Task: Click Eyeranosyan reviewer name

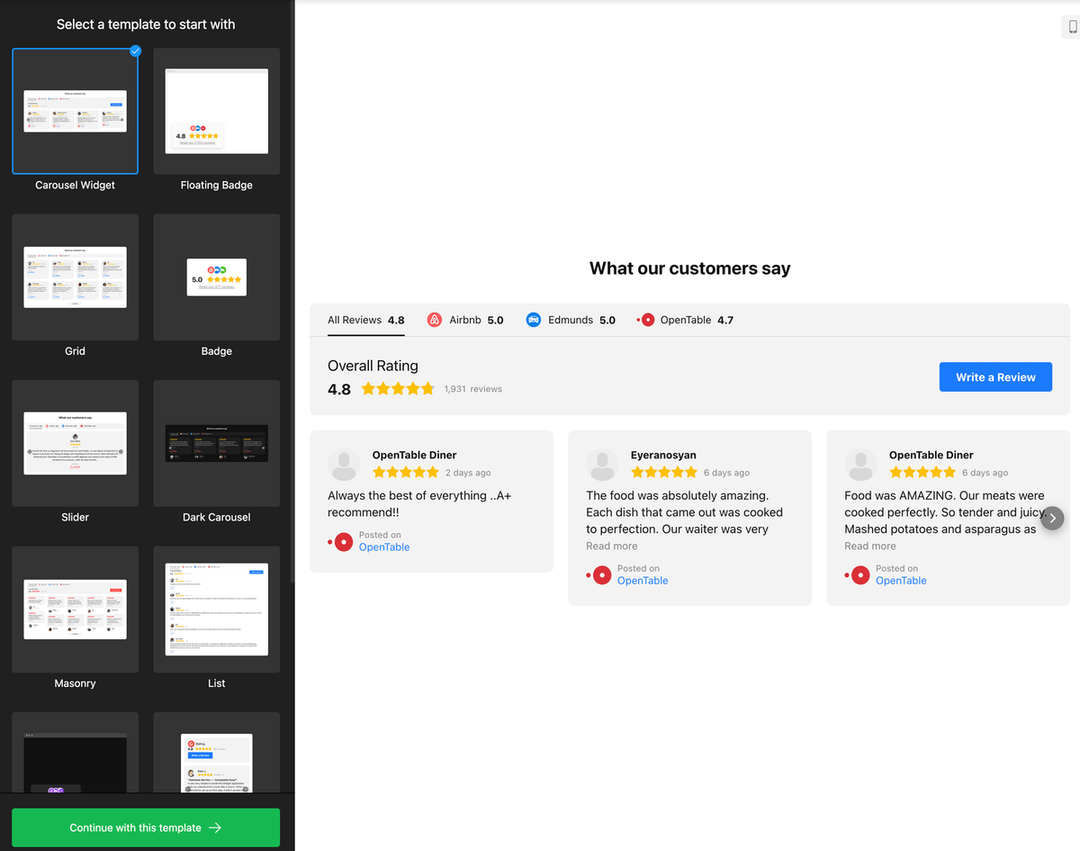Action: click(663, 455)
